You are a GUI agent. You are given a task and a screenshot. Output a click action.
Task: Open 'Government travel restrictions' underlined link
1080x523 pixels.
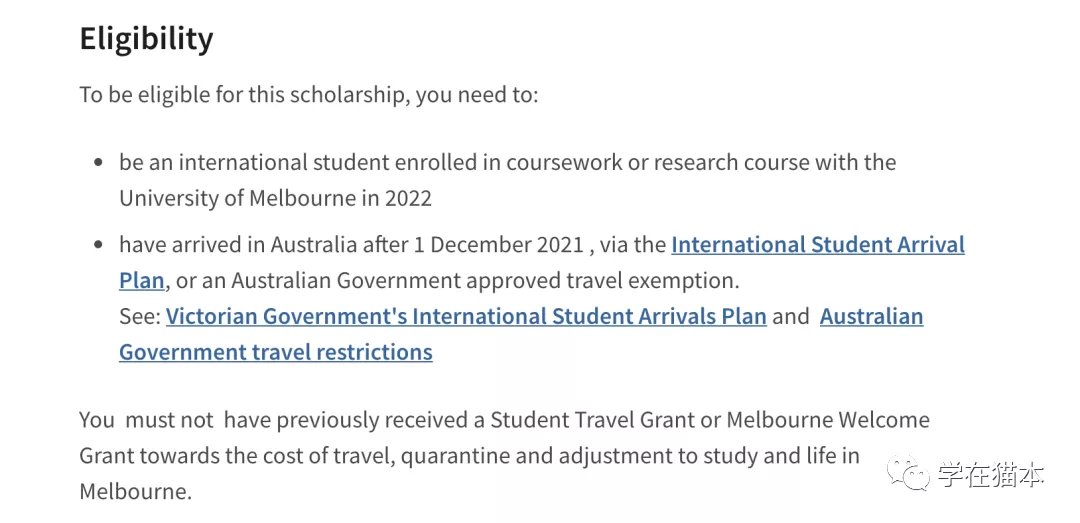point(276,352)
